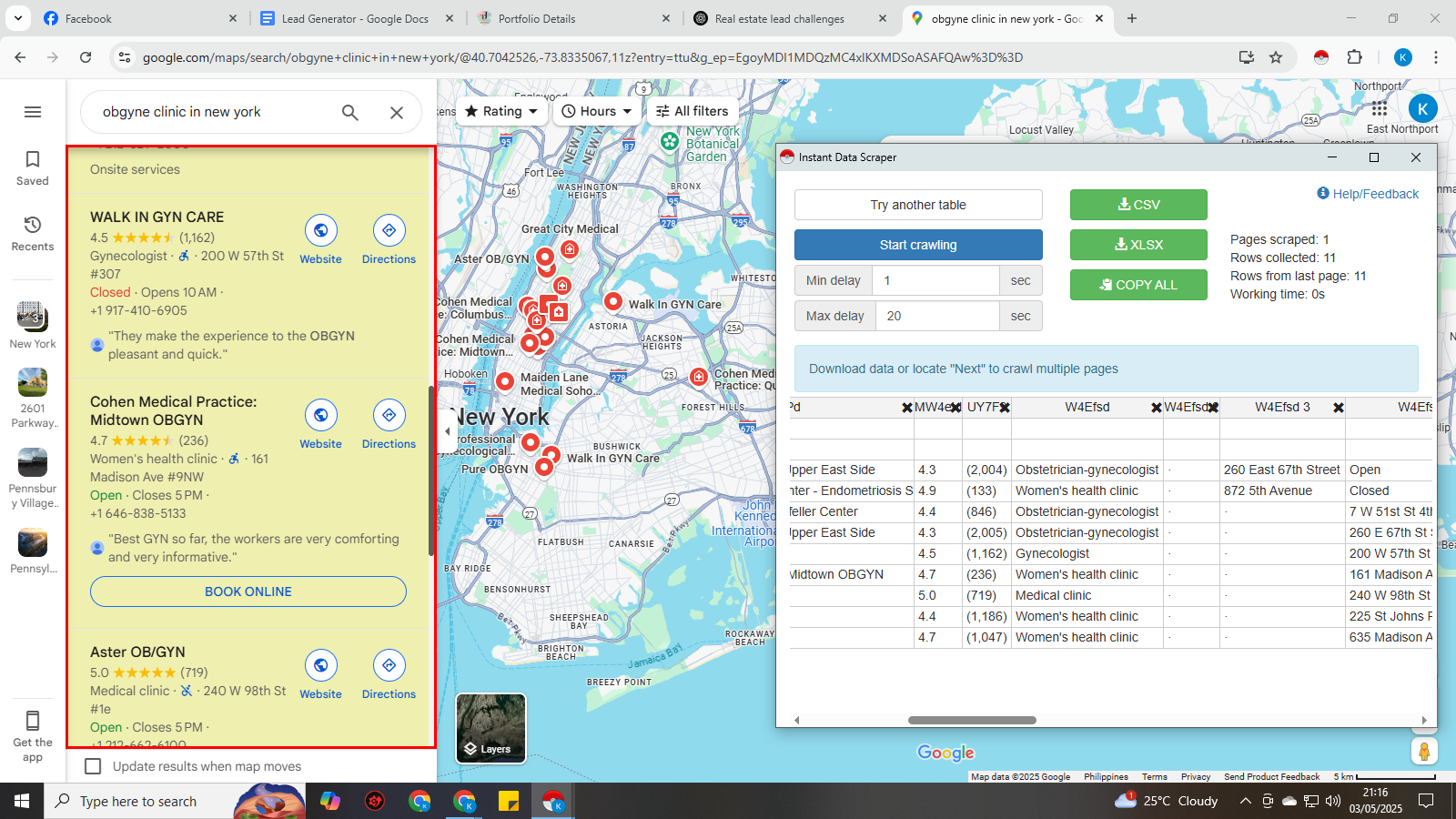Screen dimensions: 1456x819
Task: Open Chrome three-dot menu
Action: tap(1436, 57)
